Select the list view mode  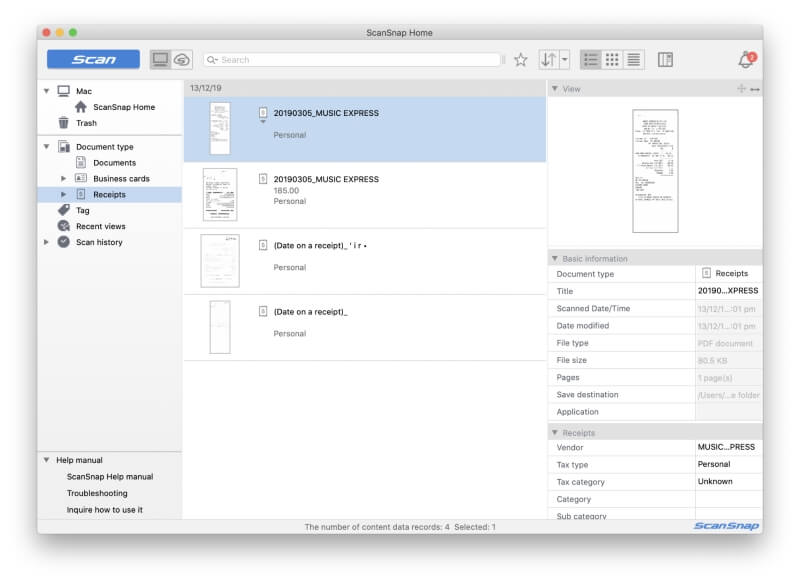(591, 60)
